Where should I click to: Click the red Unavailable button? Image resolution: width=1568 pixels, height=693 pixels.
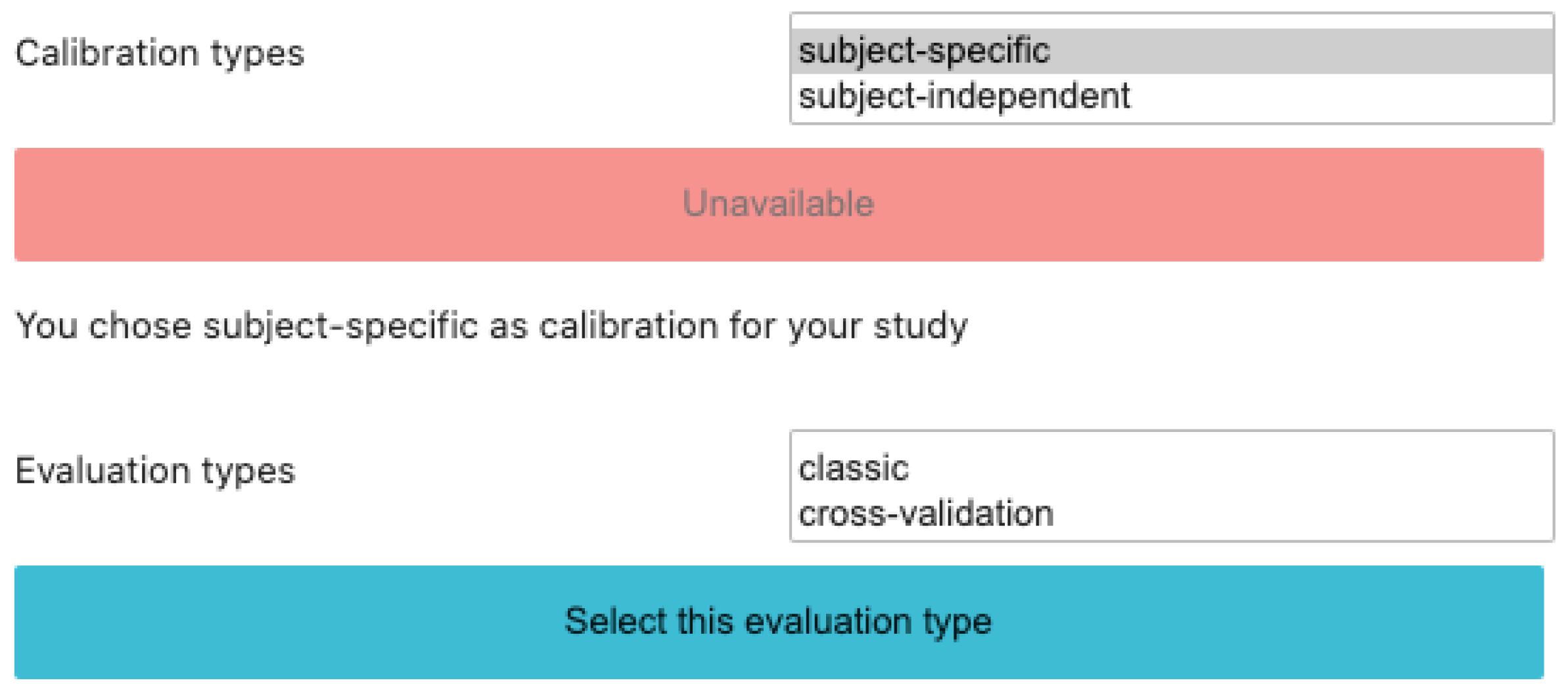[779, 204]
